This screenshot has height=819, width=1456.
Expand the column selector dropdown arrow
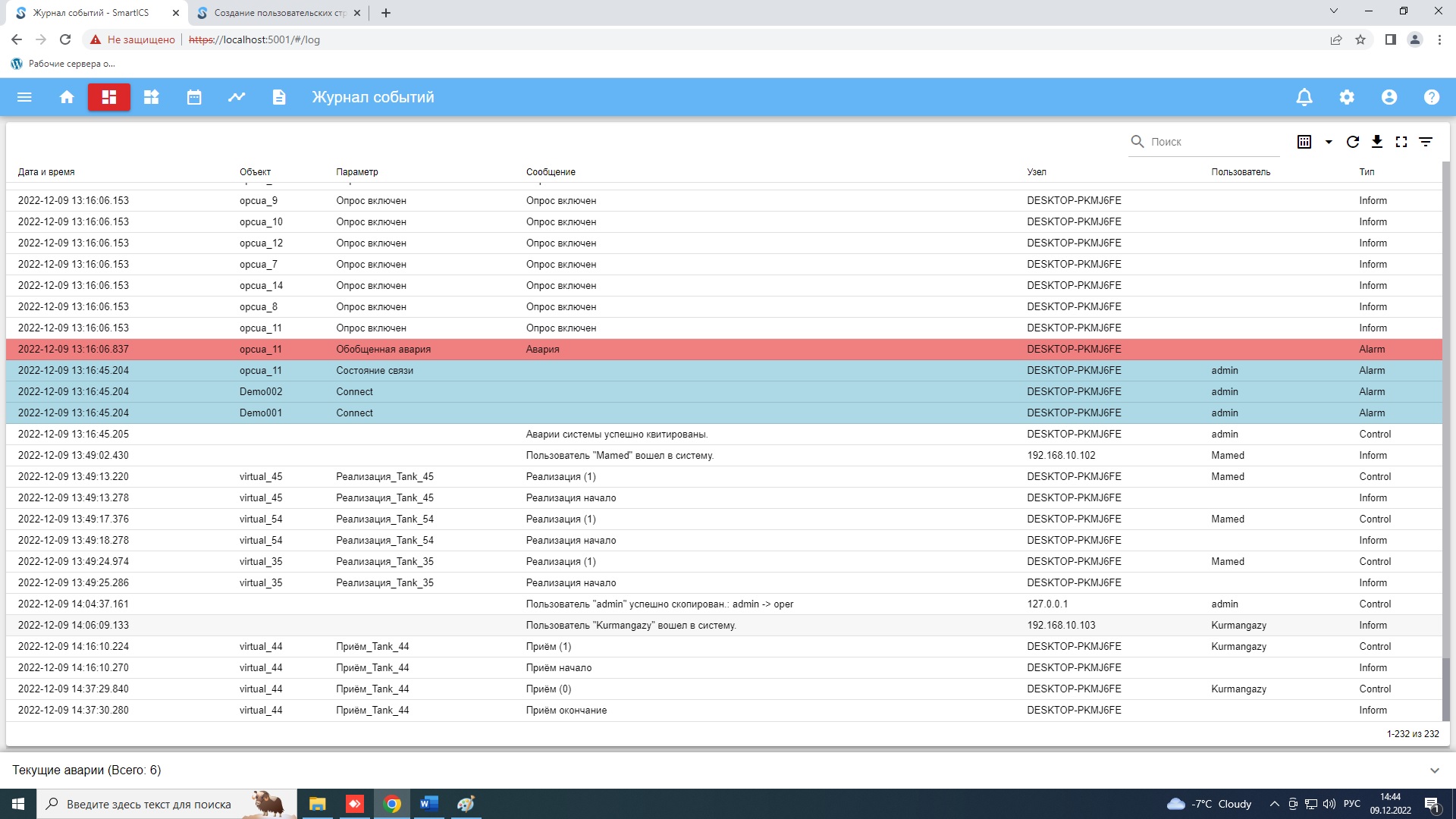click(x=1329, y=142)
